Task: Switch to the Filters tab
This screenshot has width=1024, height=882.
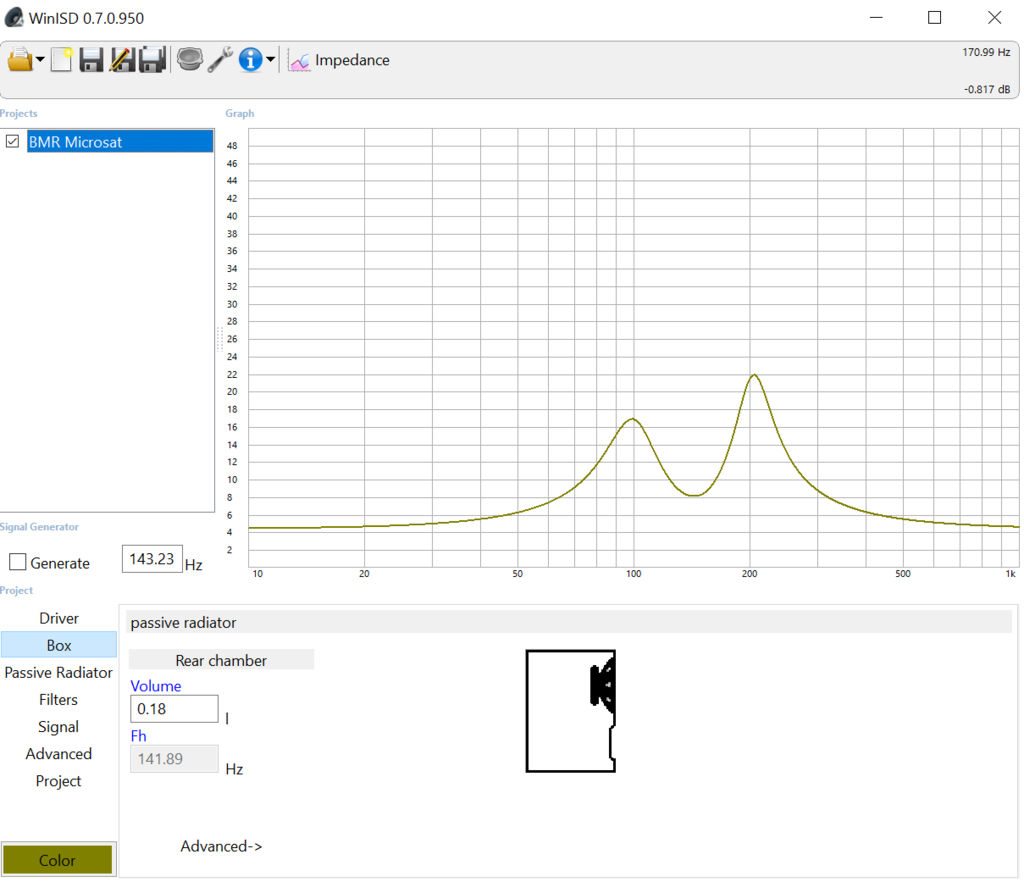Action: 59,700
